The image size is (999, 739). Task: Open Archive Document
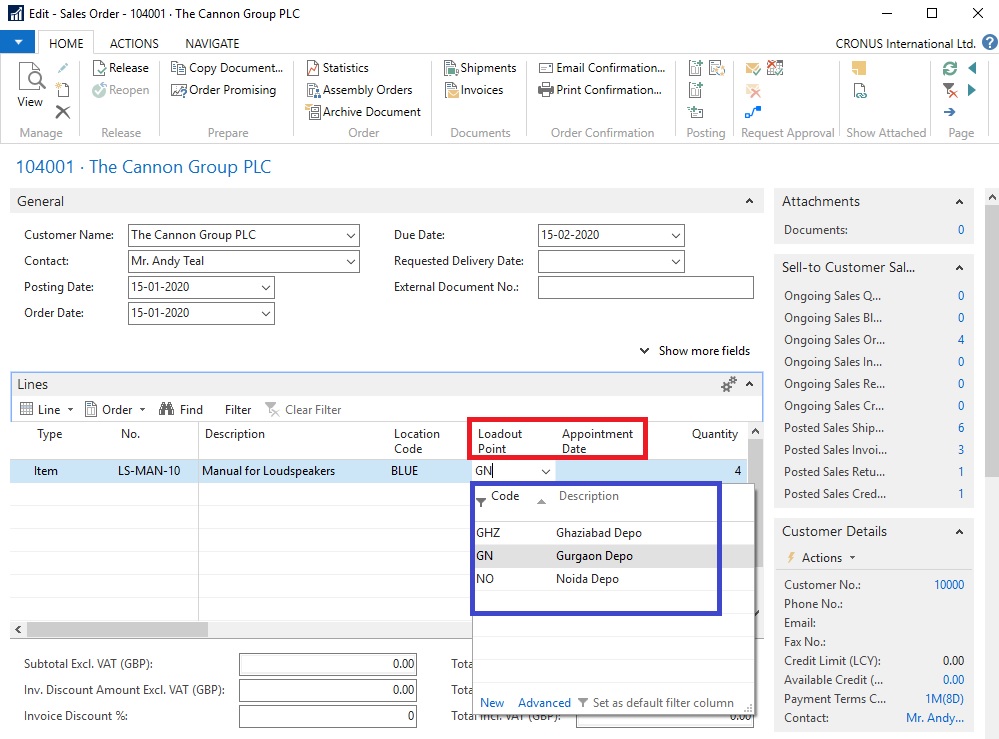point(314,112)
